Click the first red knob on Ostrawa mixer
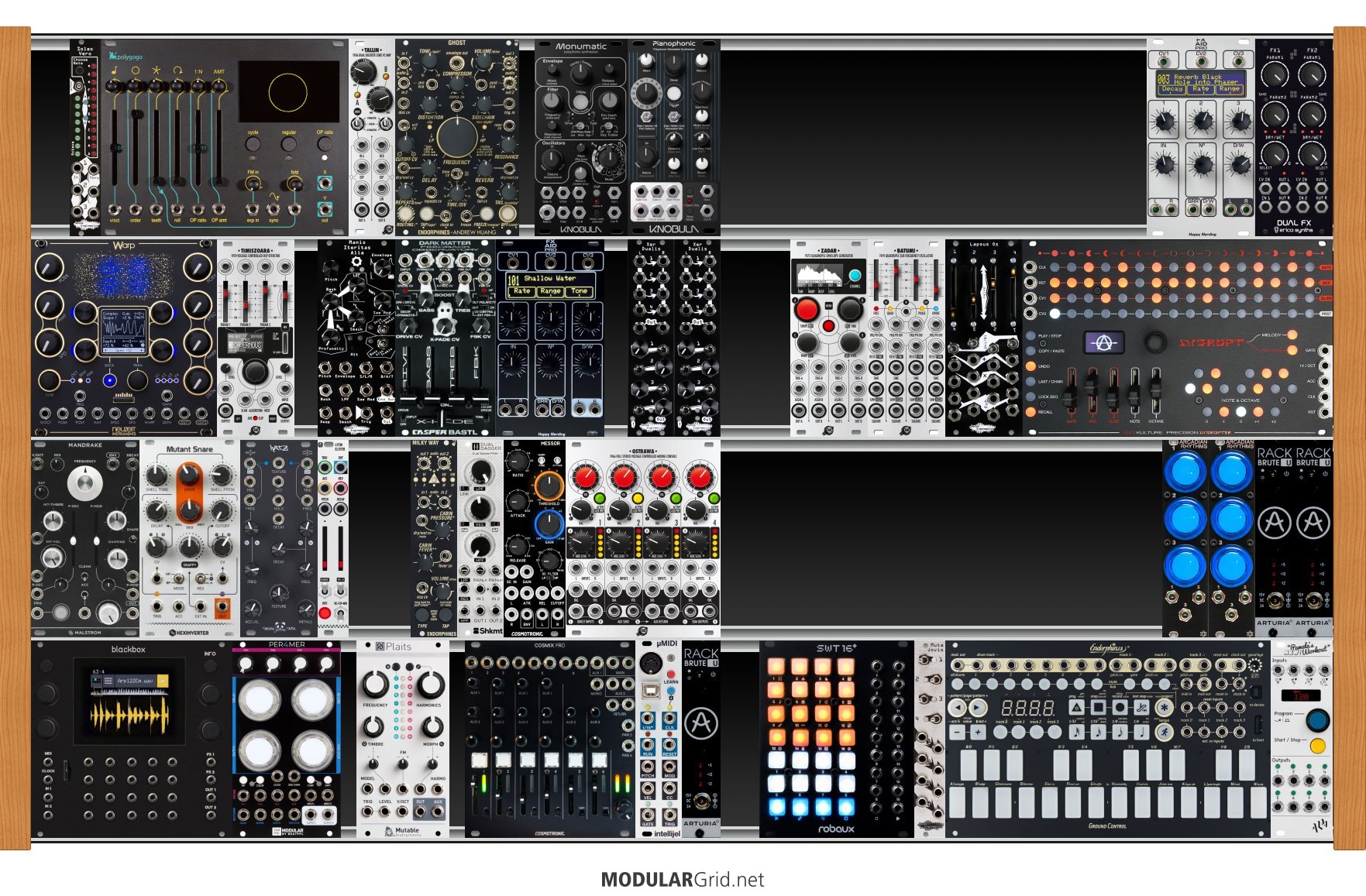Viewport: 1366px width, 896px height. point(586,478)
